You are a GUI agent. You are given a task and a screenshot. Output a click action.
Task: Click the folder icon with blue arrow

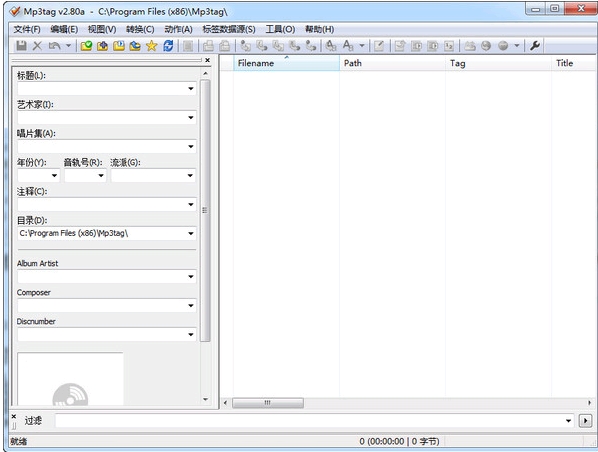(x=135, y=46)
